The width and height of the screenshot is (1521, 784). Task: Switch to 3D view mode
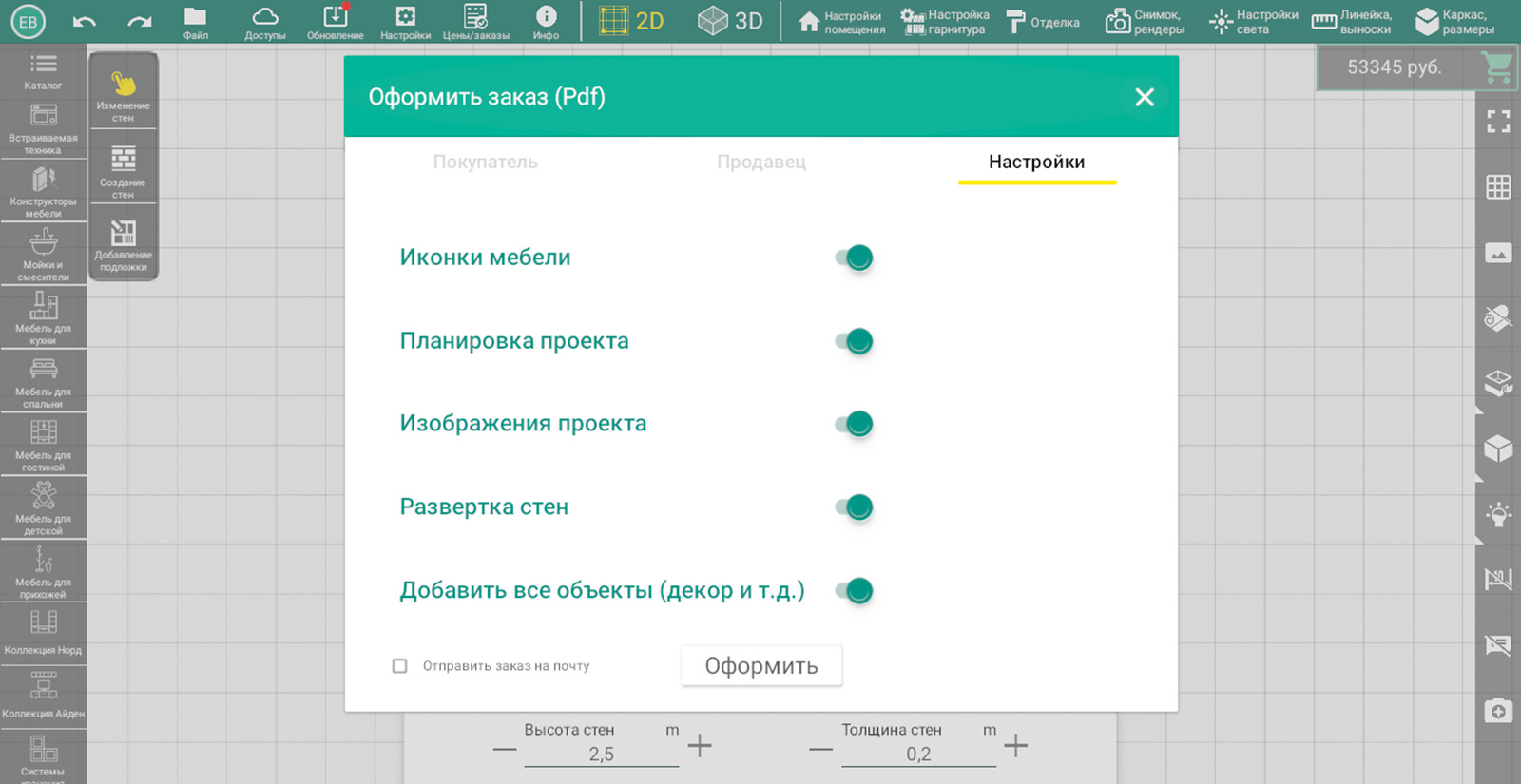[730, 21]
